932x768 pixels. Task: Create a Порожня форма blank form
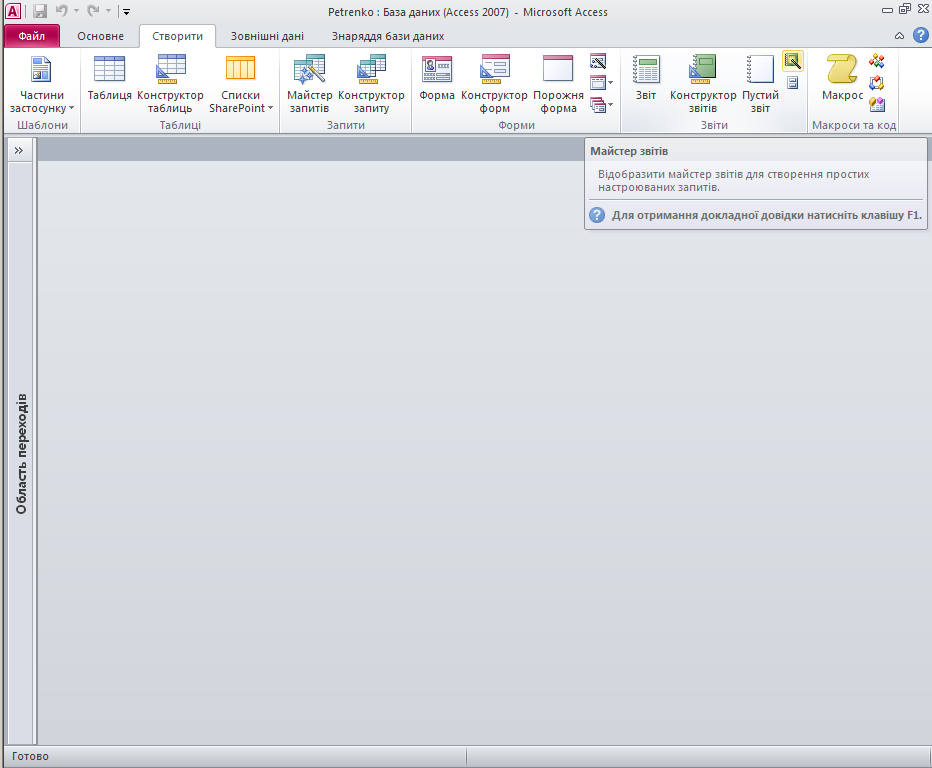[x=558, y=84]
